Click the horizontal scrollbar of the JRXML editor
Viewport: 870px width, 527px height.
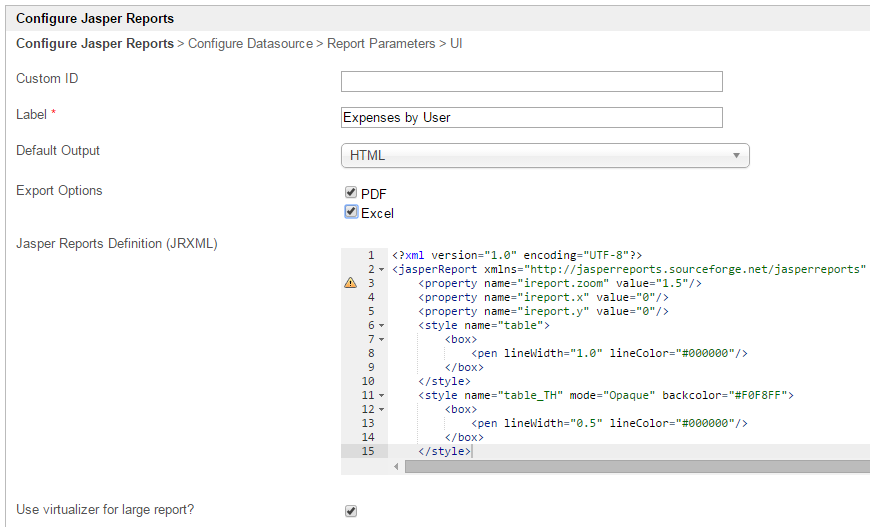[636, 466]
